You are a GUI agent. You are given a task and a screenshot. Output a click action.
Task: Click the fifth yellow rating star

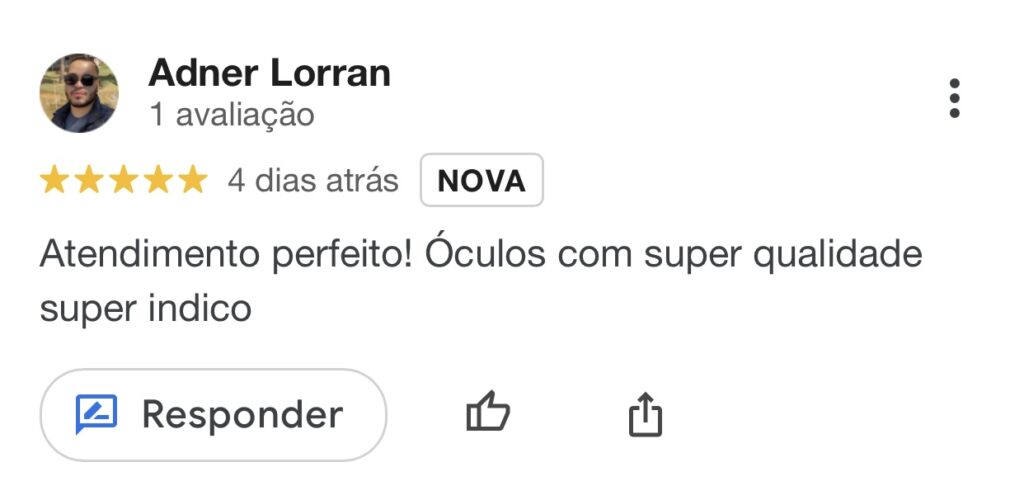(x=193, y=180)
